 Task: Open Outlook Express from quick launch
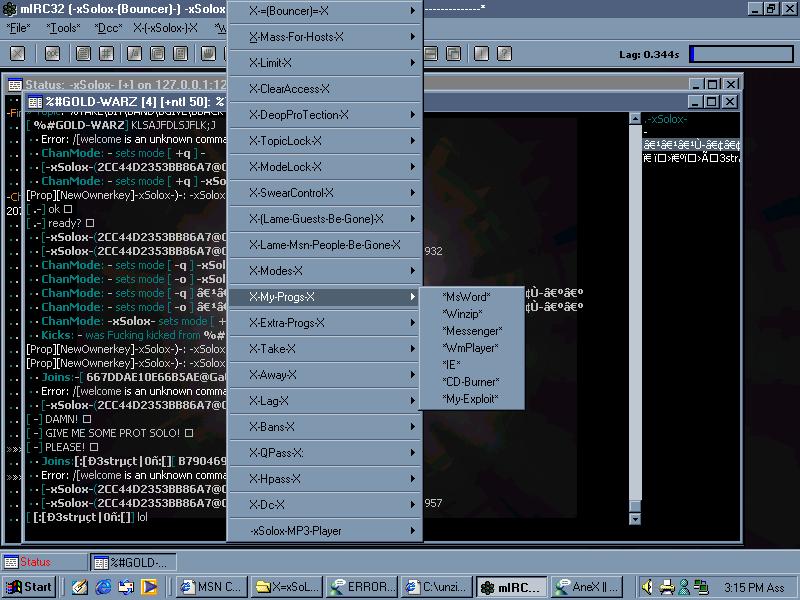tap(126, 587)
